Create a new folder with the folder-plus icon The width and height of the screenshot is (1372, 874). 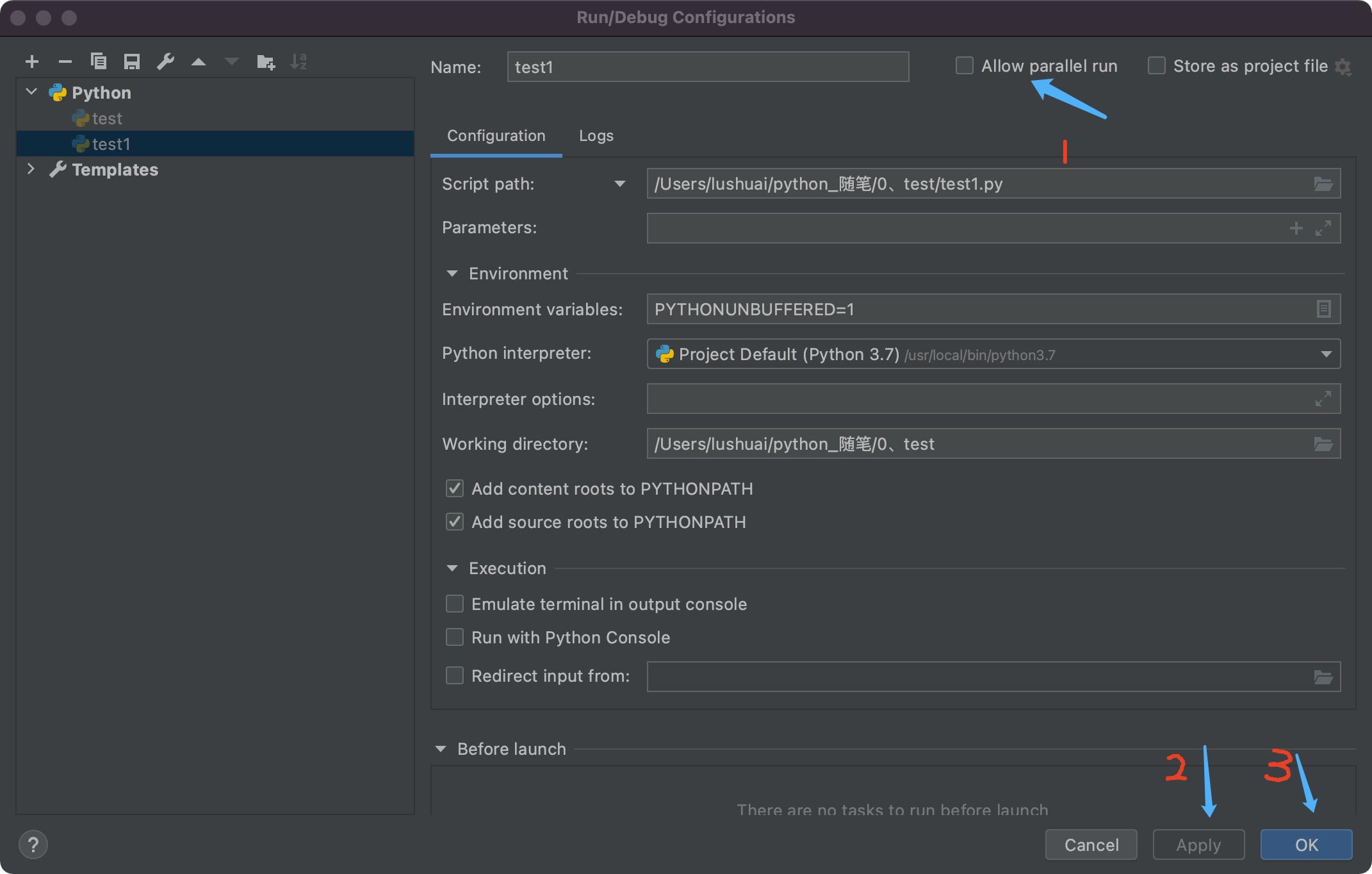coord(266,62)
